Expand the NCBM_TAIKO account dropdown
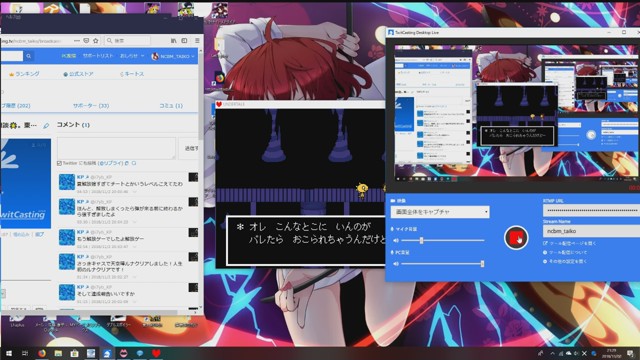The height and width of the screenshot is (360, 640). (173, 56)
